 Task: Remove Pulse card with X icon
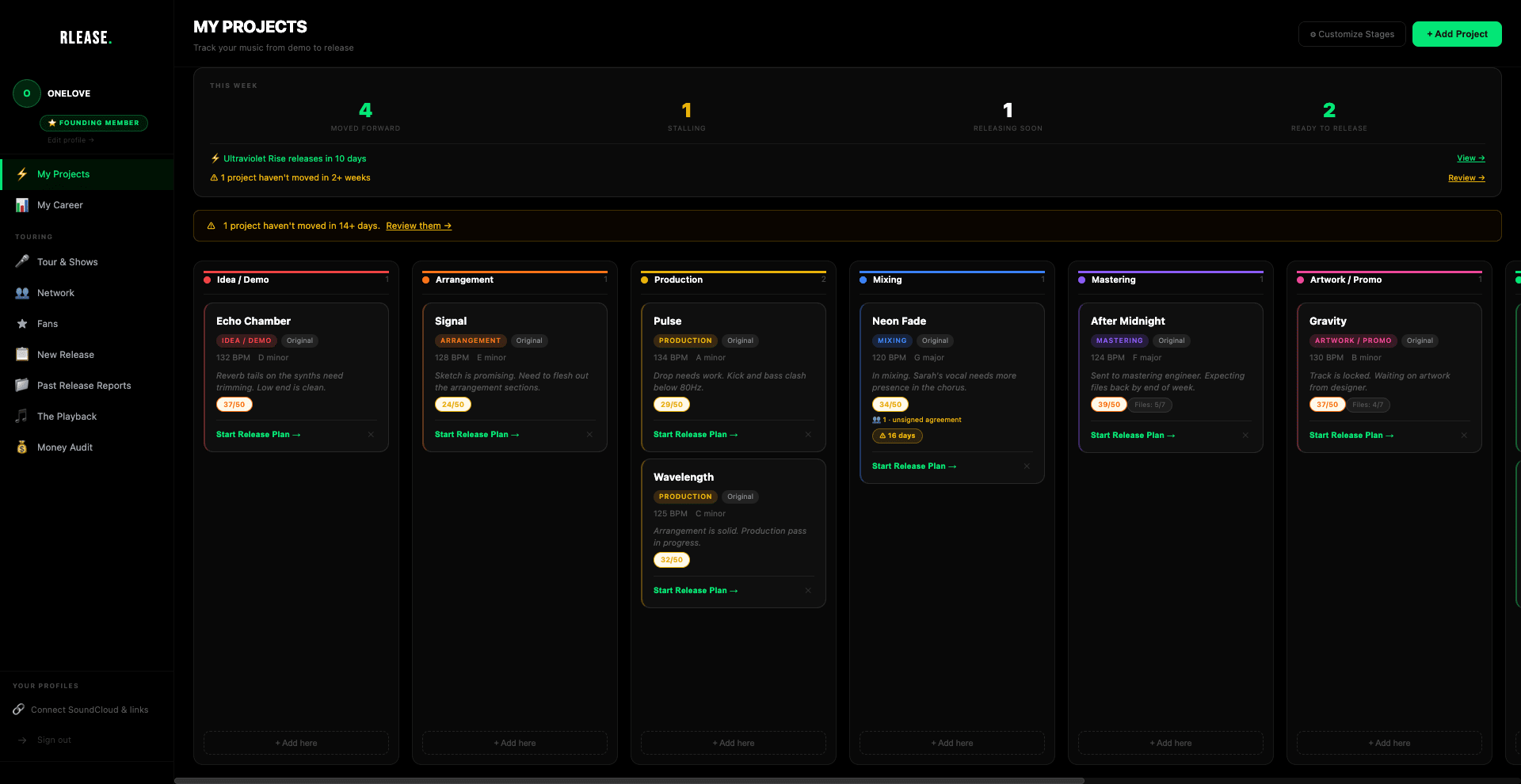[808, 435]
